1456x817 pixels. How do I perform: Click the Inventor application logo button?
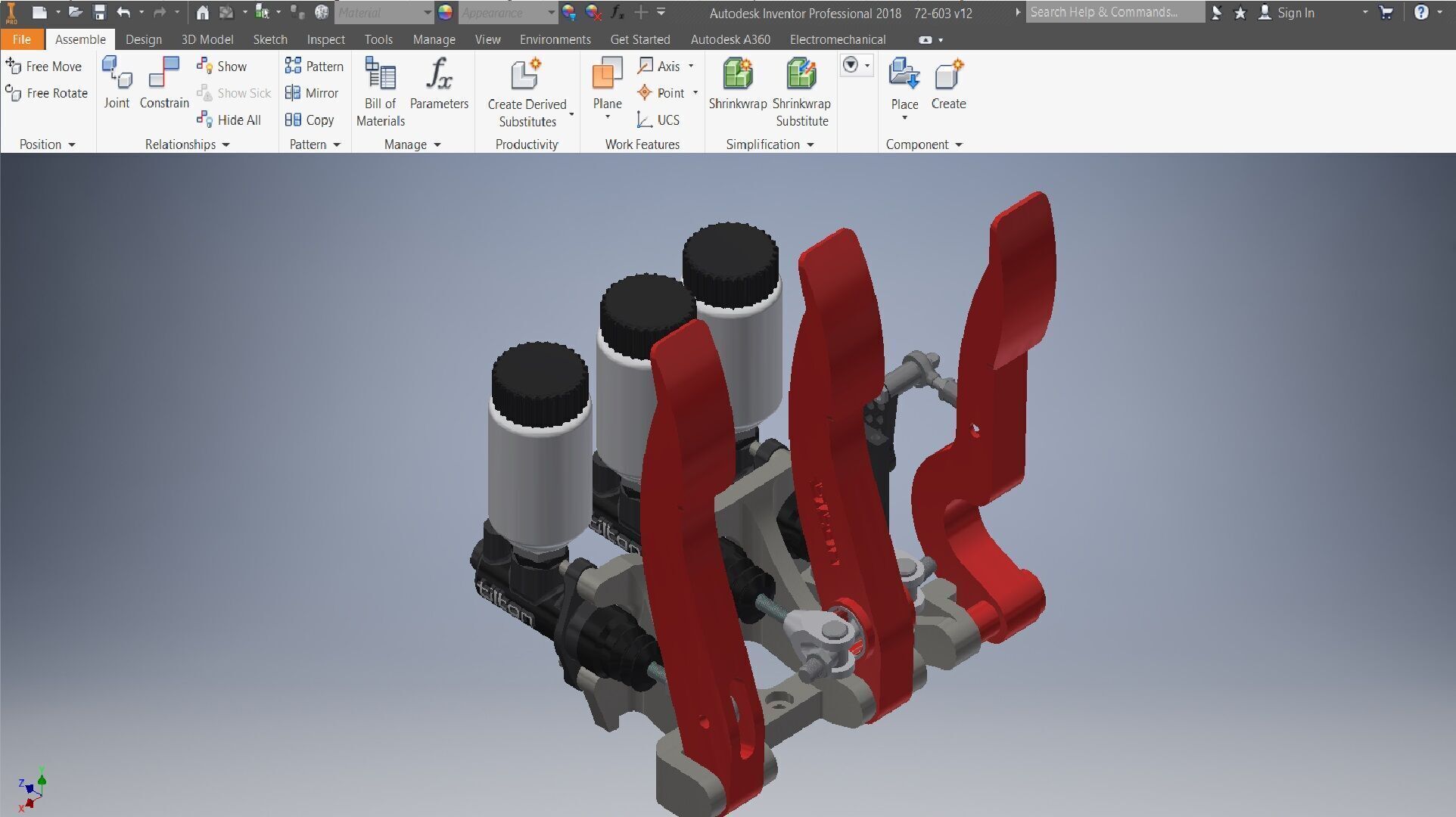pyautogui.click(x=11, y=13)
